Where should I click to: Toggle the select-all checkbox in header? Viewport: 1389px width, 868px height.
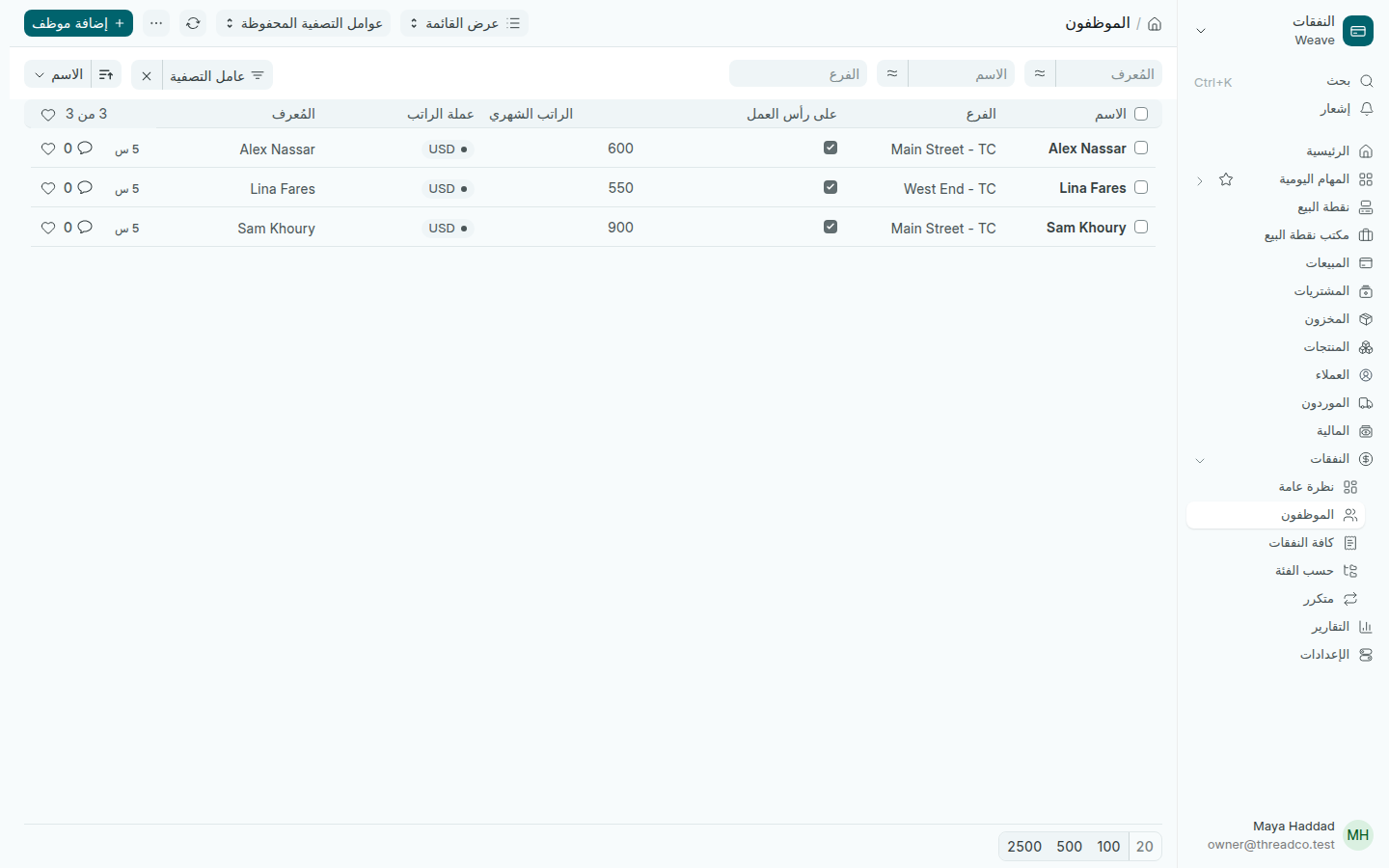point(1141,114)
